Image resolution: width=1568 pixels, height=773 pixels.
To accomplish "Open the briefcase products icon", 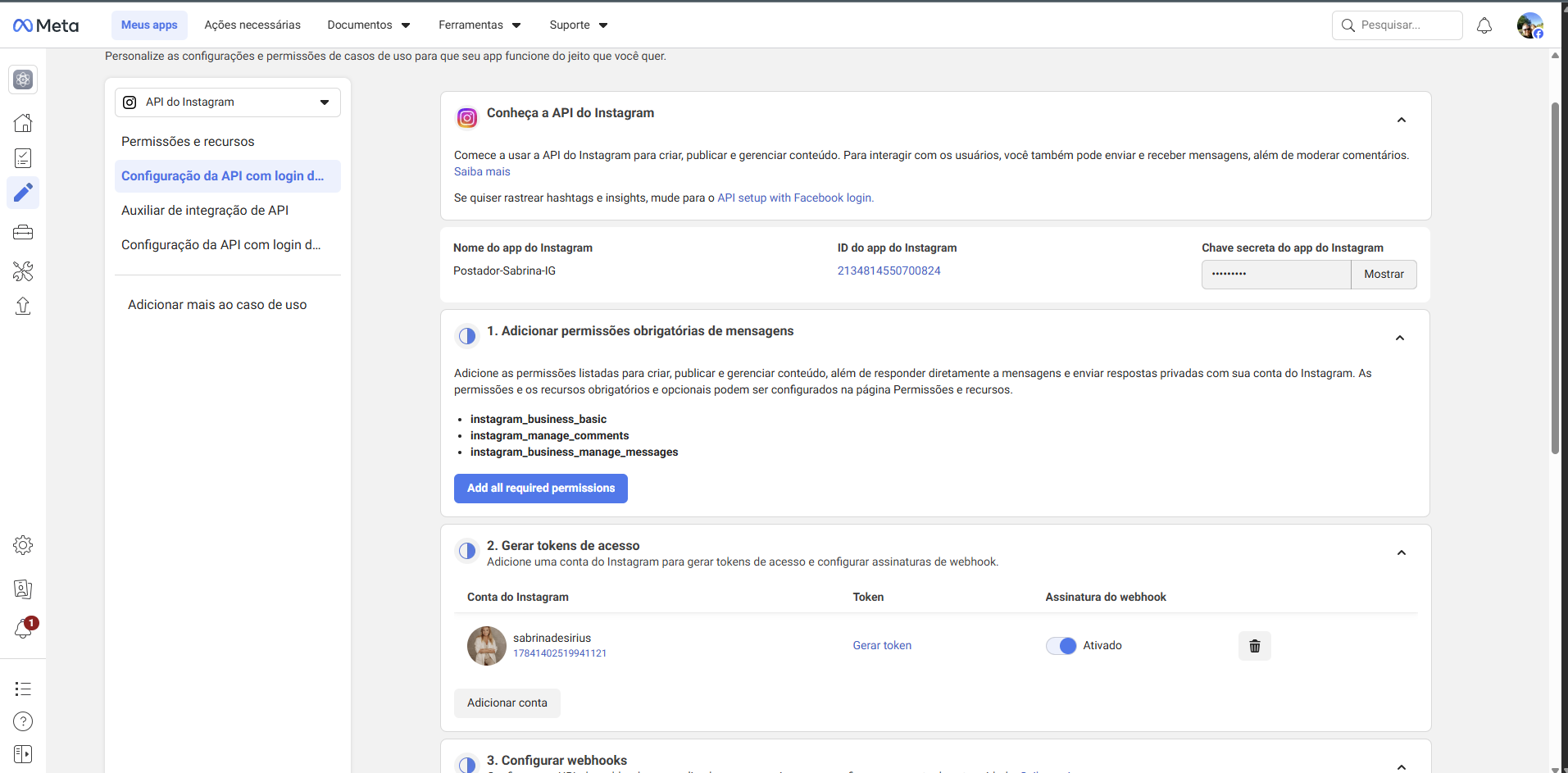I will coord(23,233).
